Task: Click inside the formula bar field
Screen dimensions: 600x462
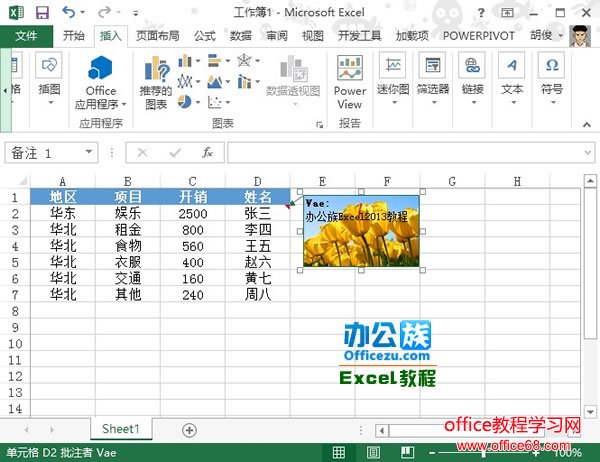Action: [404, 153]
